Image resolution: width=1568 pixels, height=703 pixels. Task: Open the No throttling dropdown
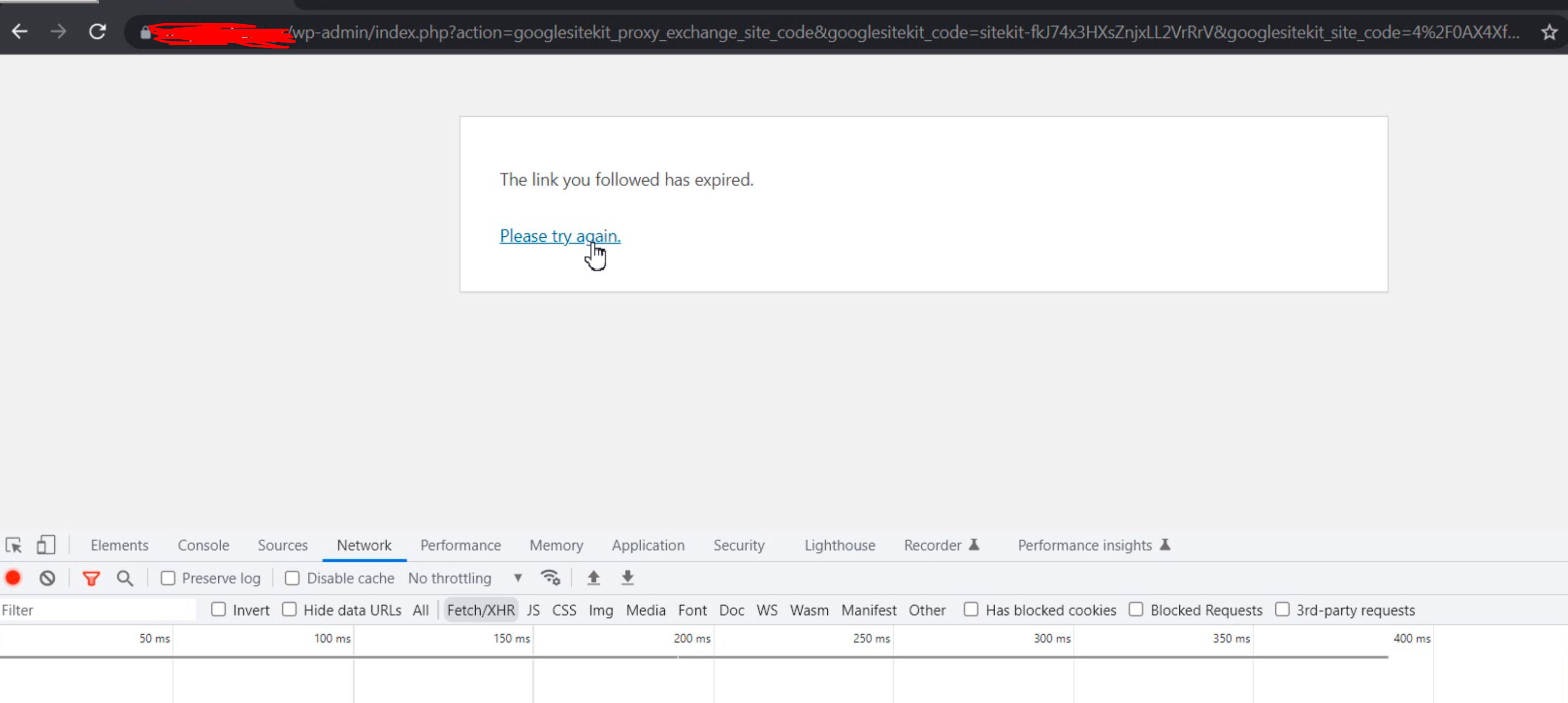[x=463, y=578]
